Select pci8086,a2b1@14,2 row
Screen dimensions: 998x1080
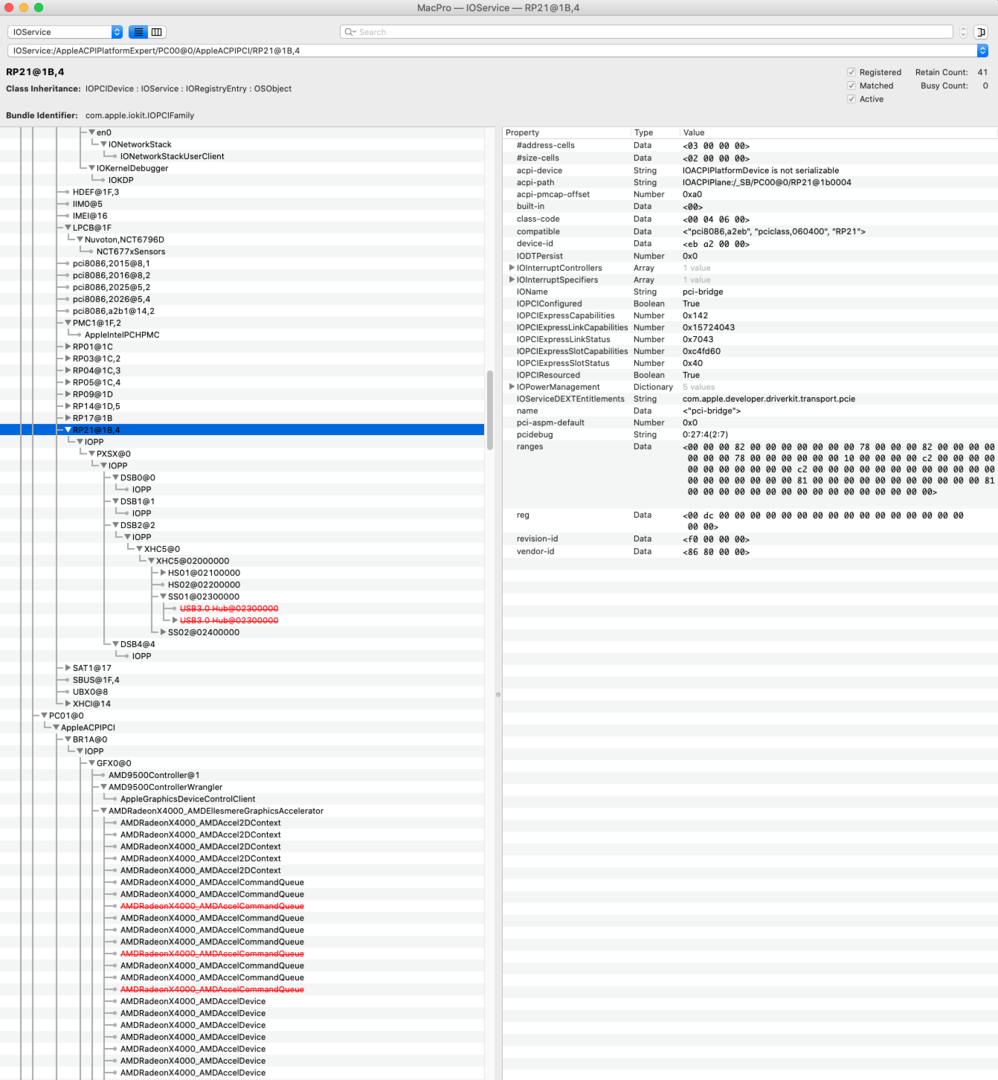click(114, 311)
